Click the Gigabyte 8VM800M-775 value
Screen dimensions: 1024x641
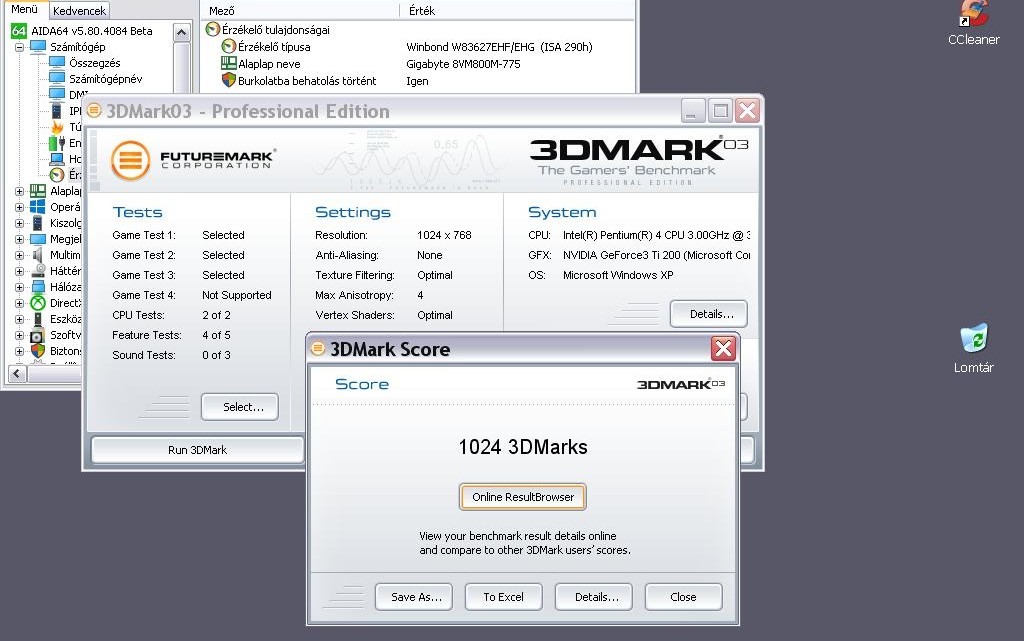463,64
